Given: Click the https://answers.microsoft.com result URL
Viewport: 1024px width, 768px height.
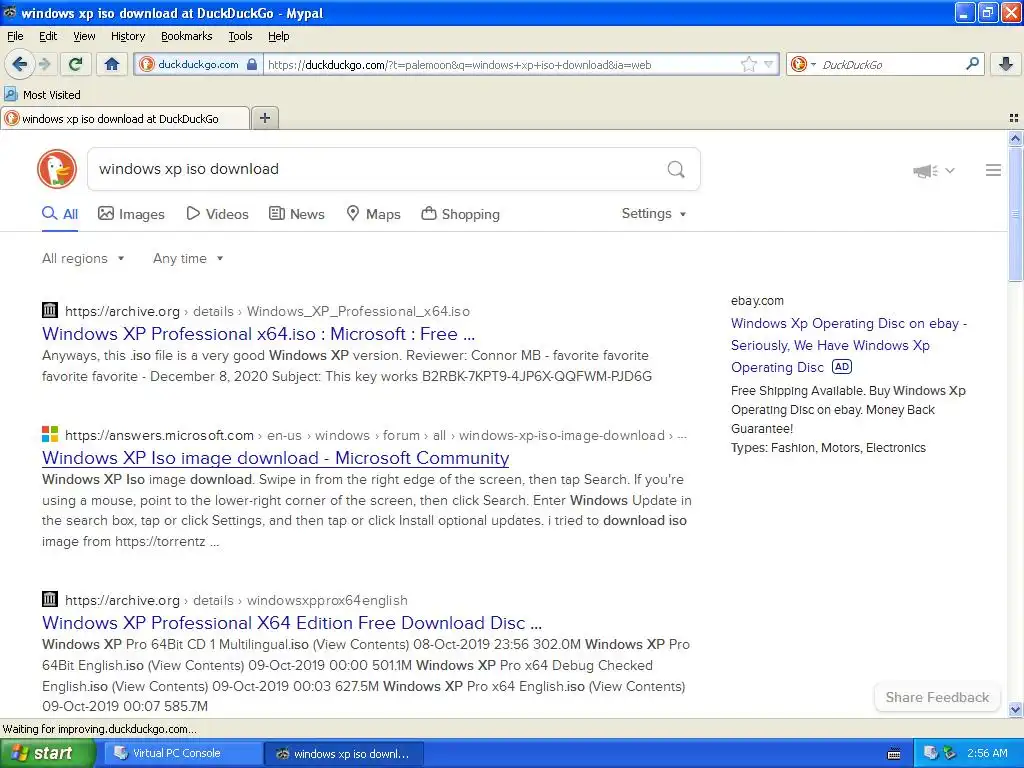Looking at the screenshot, I should (159, 435).
